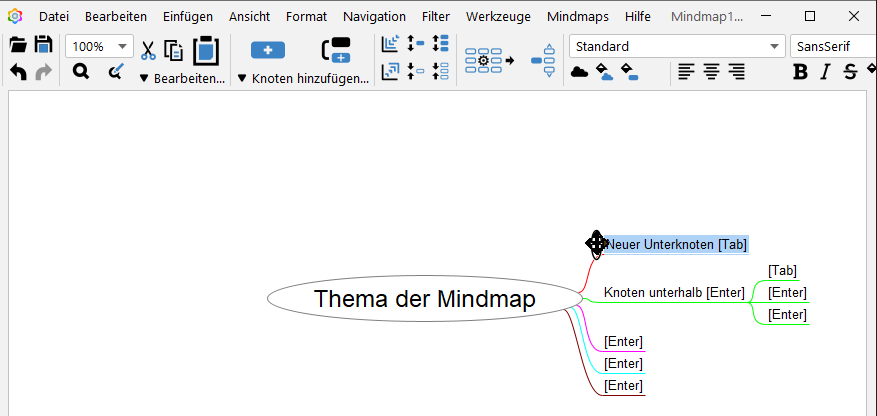Select the Neuer Unterknoten [Tab] node
The height and width of the screenshot is (416, 877).
click(x=677, y=244)
